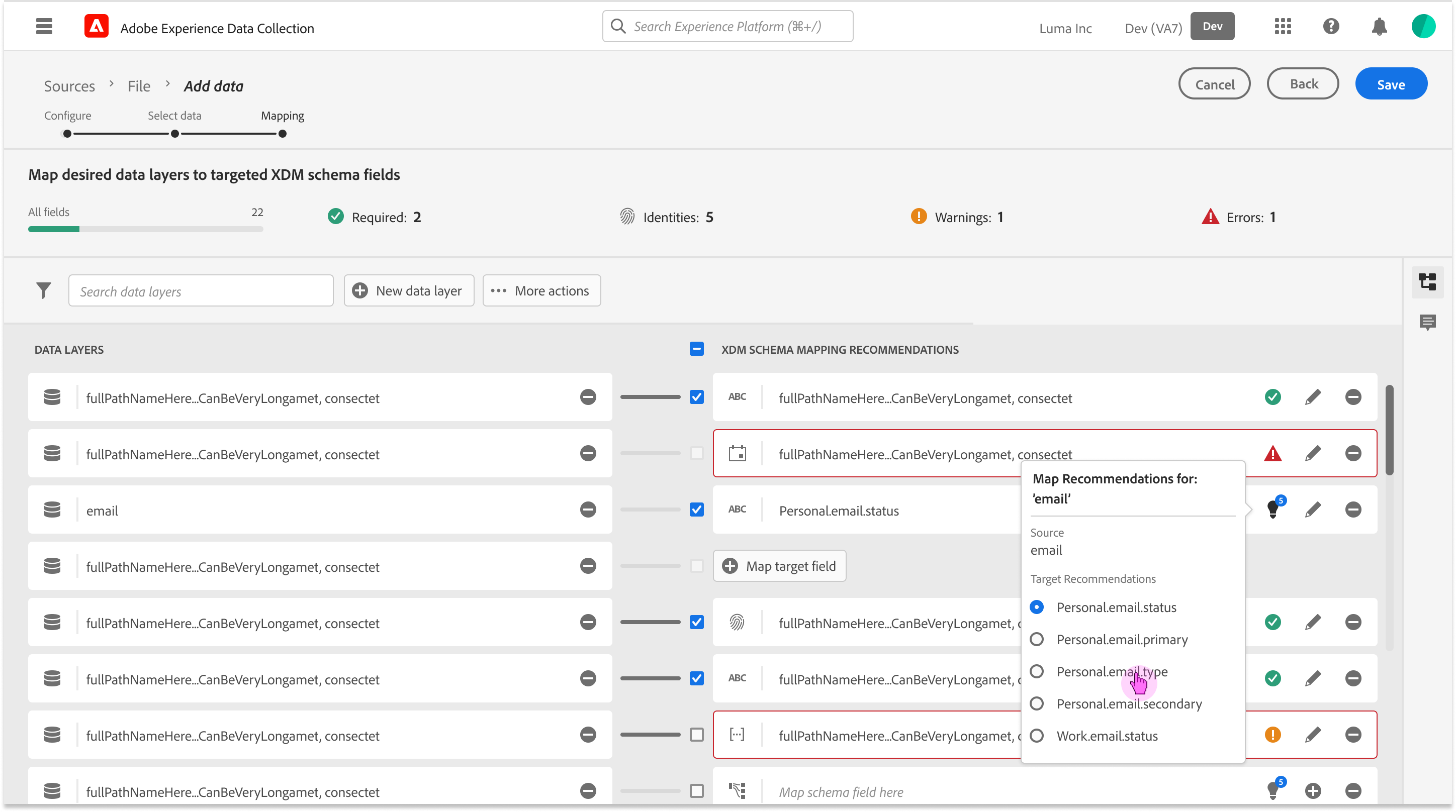
Task: Click the lightbulb recommendations icon for the email row
Action: point(1273,509)
